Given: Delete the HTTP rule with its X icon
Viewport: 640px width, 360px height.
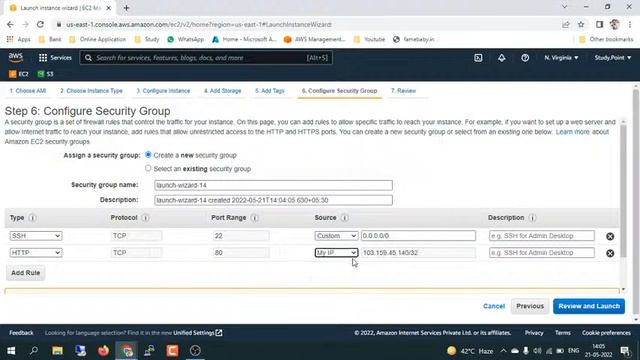Looking at the screenshot, I should pos(610,253).
